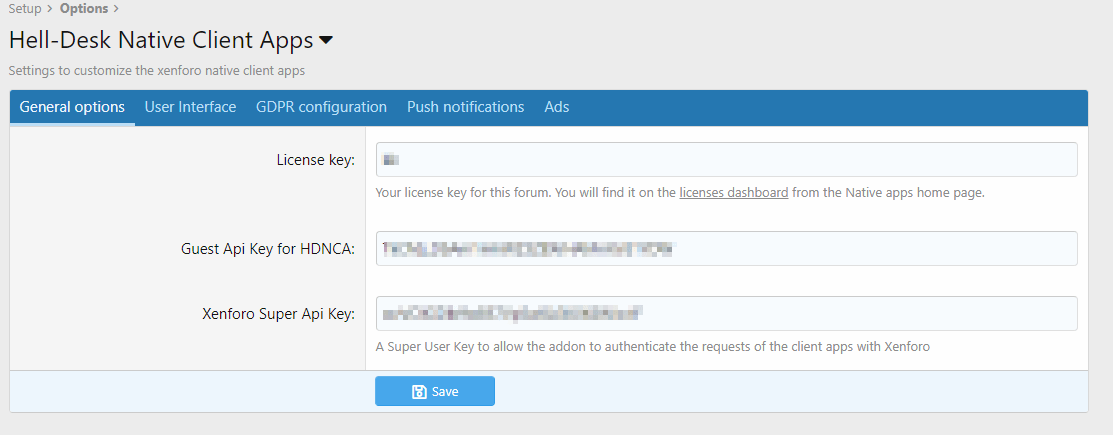Open the Ads tab

click(x=556, y=107)
